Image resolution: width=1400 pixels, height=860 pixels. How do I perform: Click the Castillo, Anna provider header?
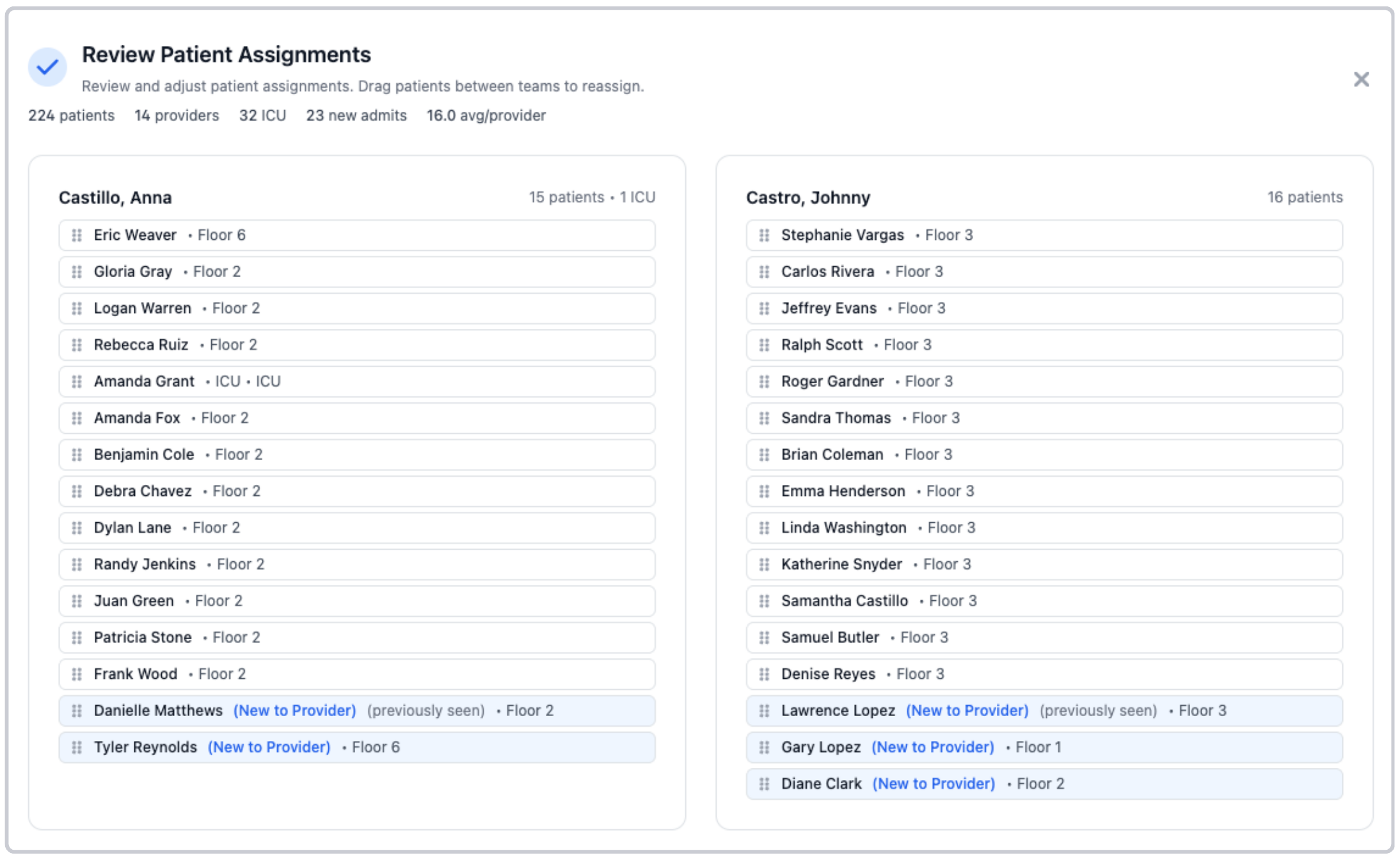click(115, 198)
